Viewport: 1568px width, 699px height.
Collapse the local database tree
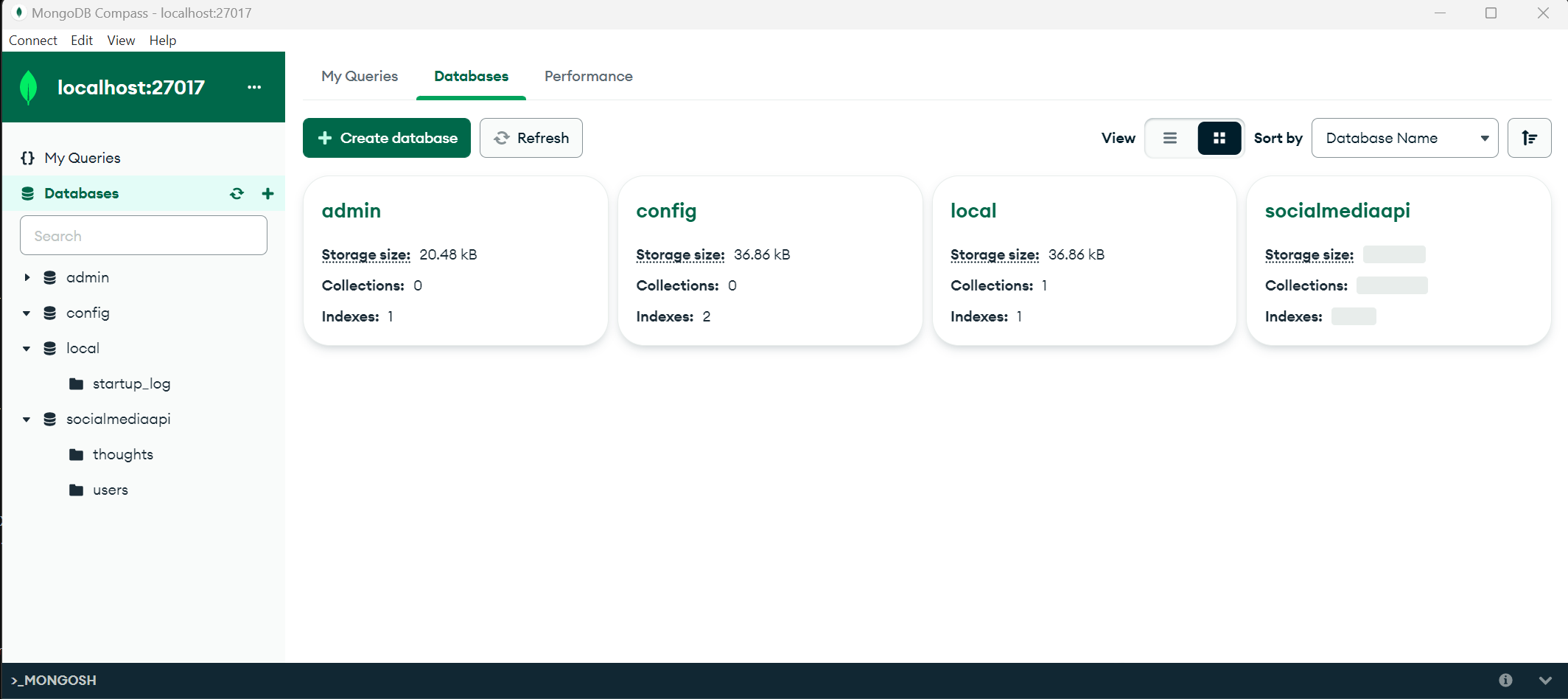point(27,348)
